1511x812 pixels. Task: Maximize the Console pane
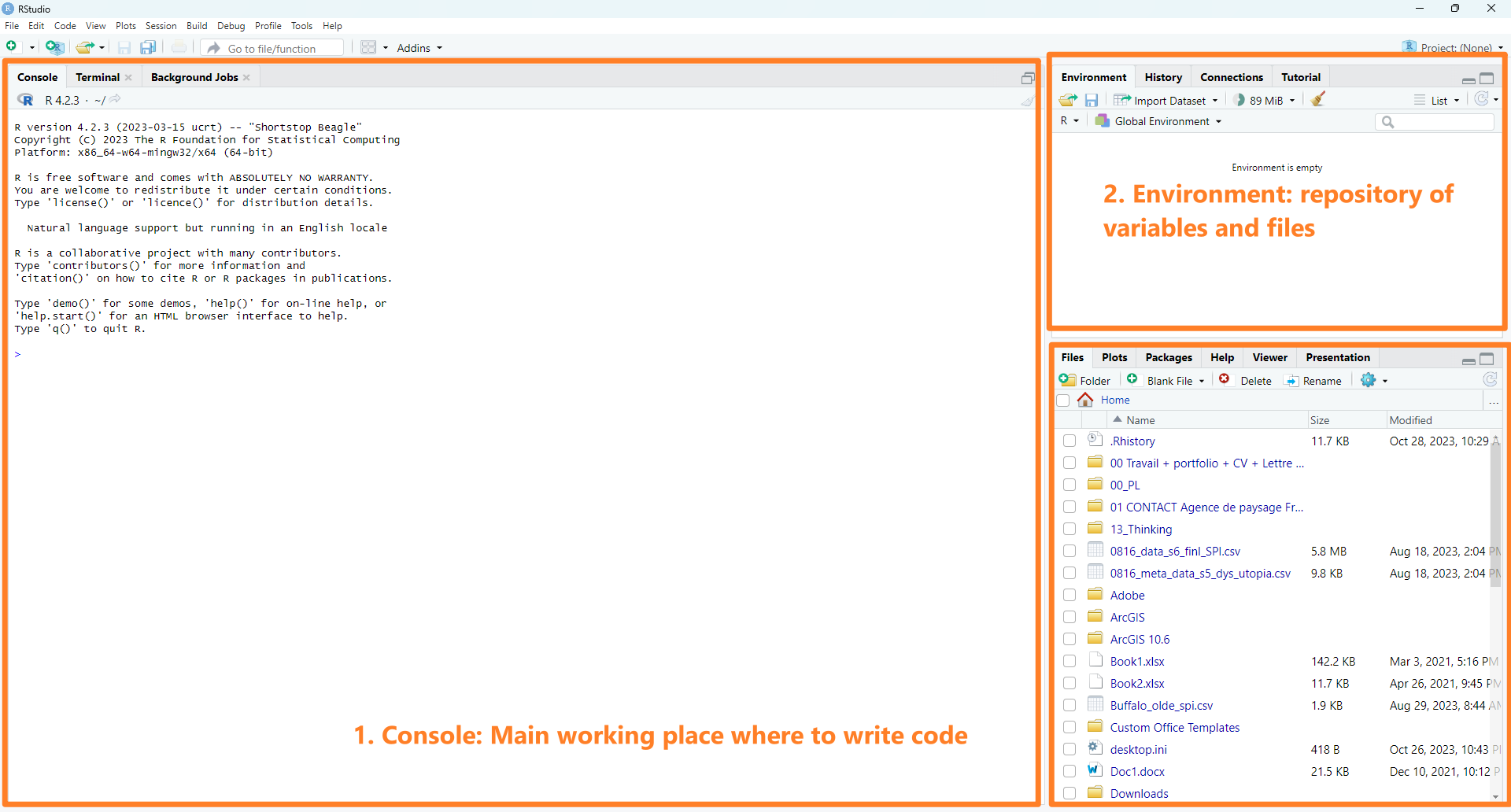1028,78
